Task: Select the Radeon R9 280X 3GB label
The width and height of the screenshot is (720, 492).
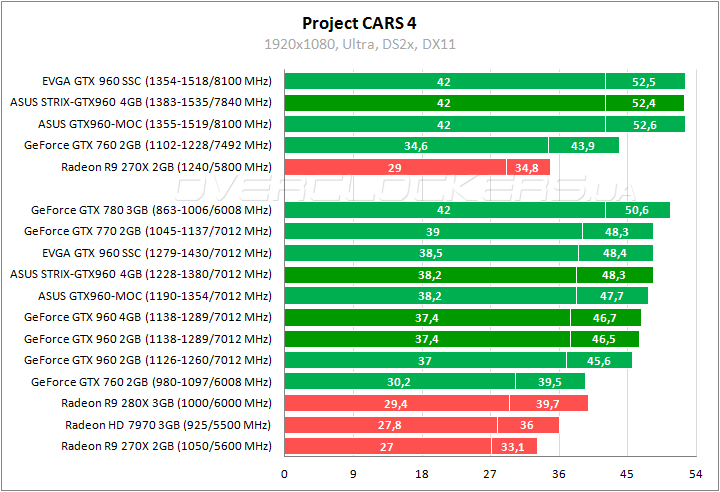Action: coord(166,403)
